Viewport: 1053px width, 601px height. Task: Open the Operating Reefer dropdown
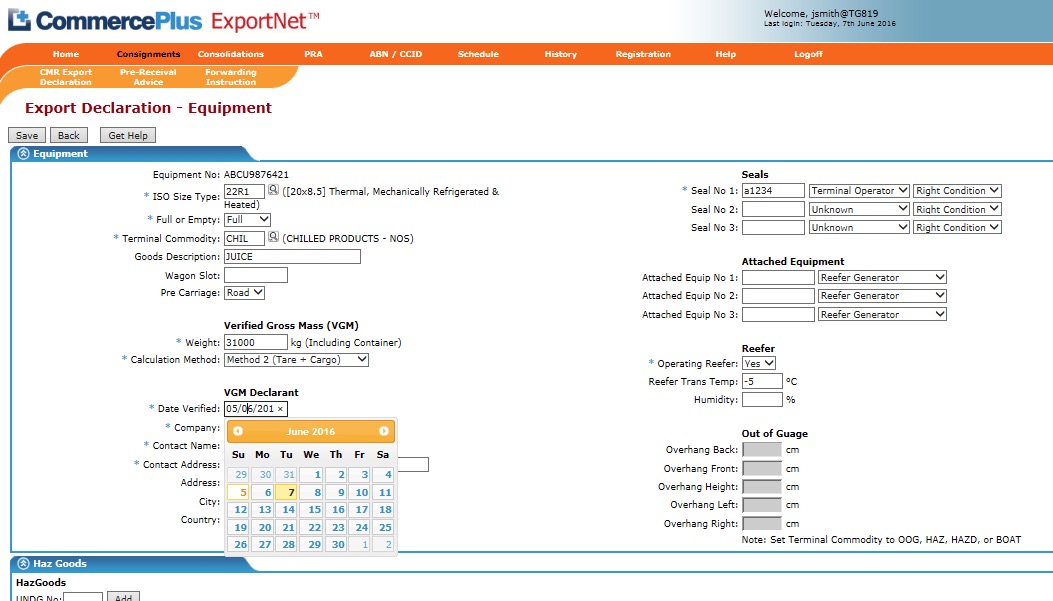[x=759, y=364]
